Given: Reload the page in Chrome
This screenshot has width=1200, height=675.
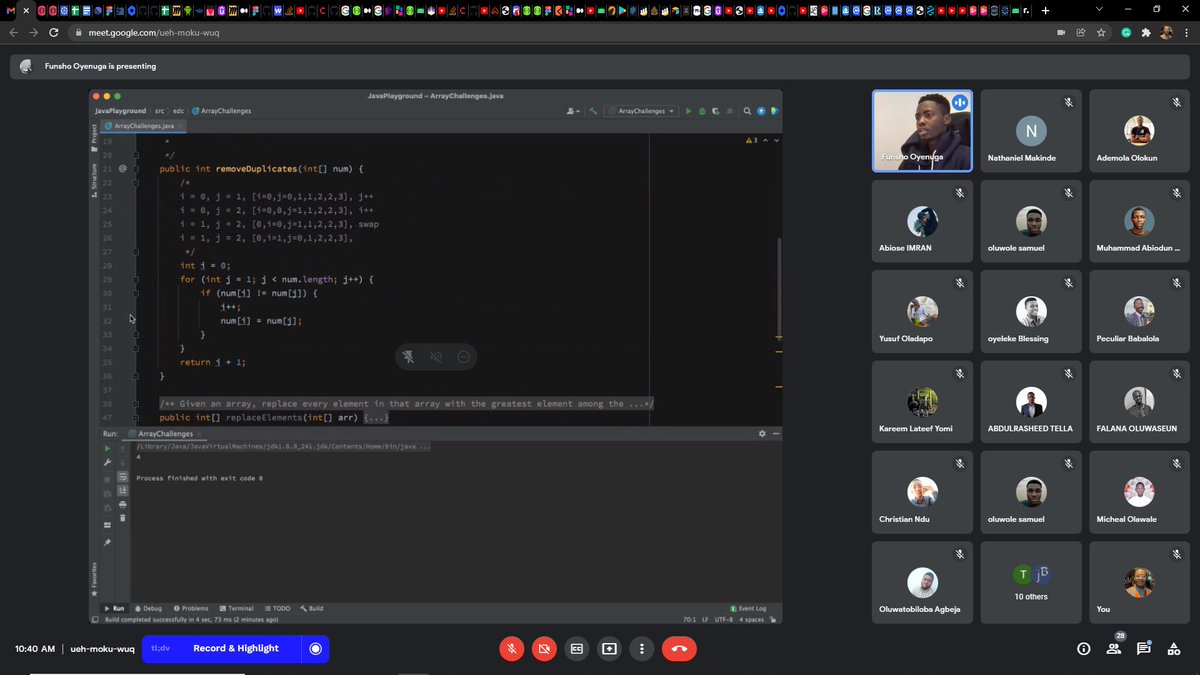Looking at the screenshot, I should tap(54, 32).
